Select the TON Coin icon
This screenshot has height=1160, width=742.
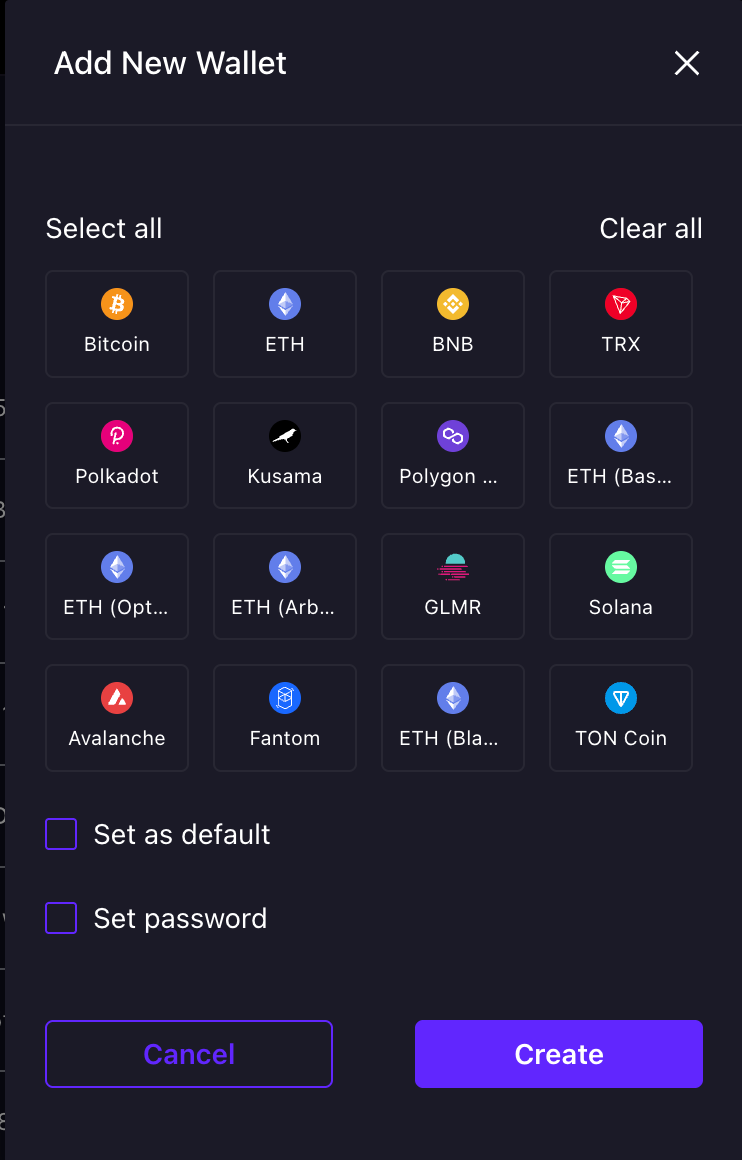pyautogui.click(x=621, y=698)
